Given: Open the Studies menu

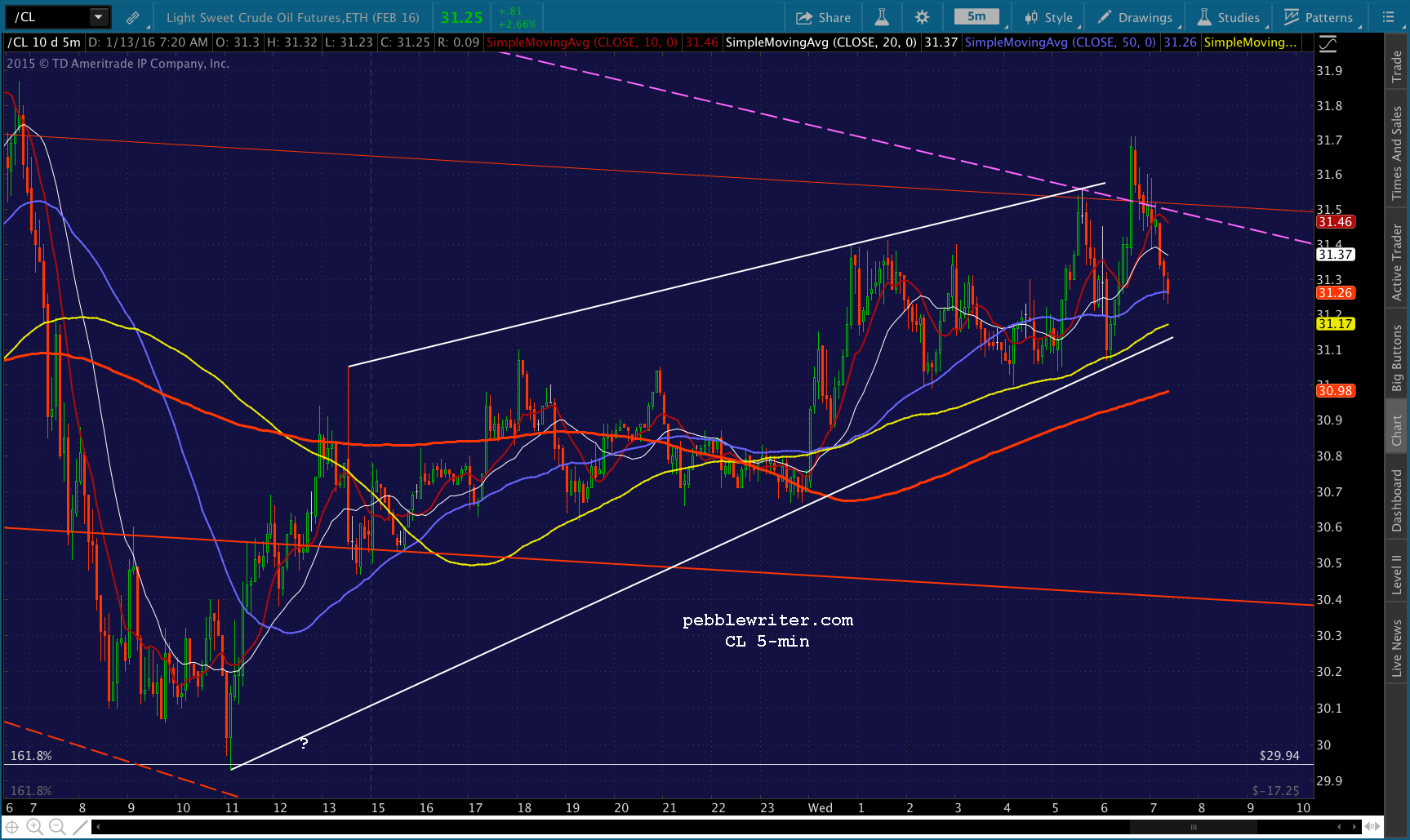Looking at the screenshot, I should [1229, 17].
